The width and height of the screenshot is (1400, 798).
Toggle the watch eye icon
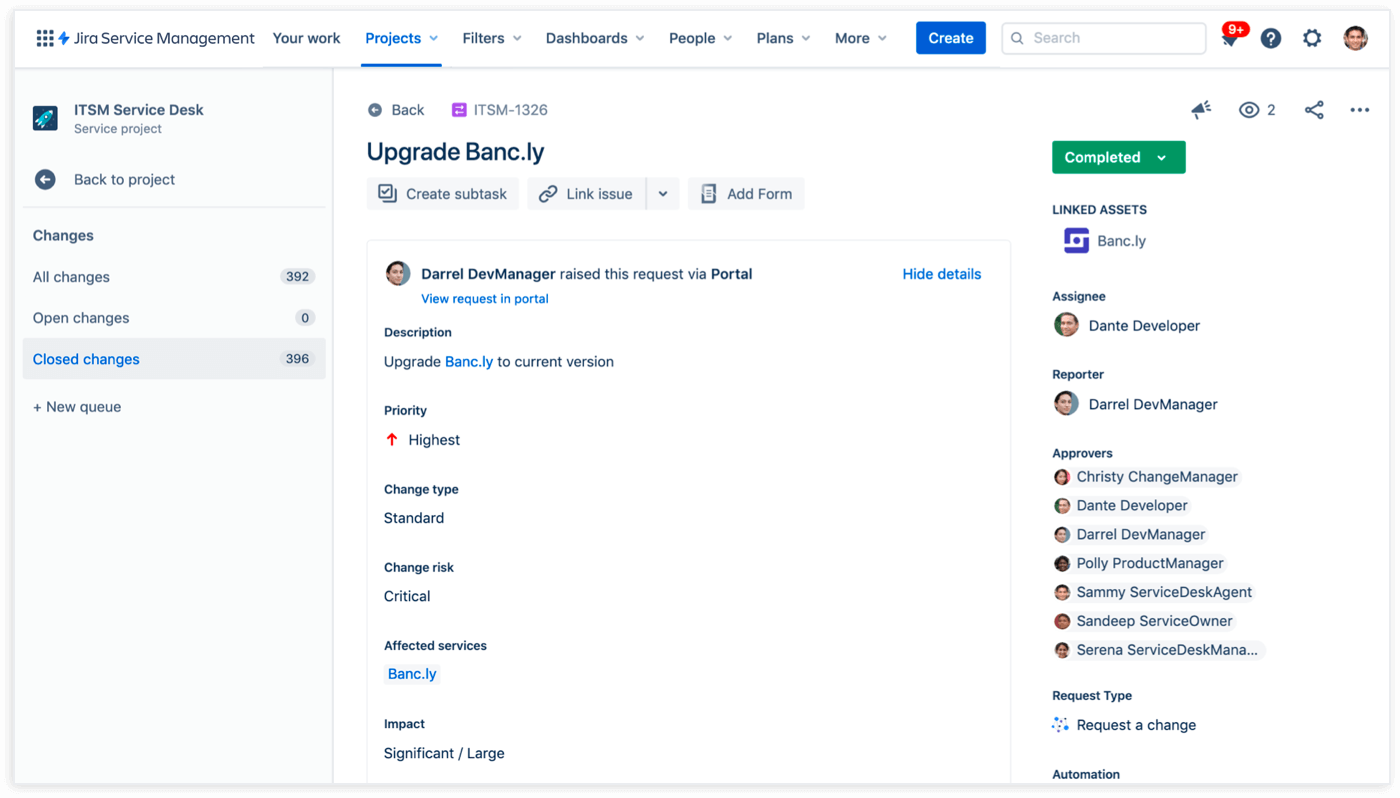click(1249, 110)
